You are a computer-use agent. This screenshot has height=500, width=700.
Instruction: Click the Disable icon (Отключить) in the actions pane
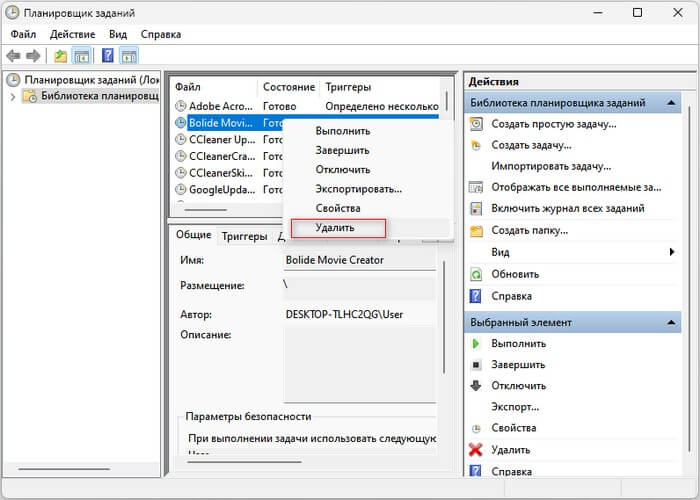pyautogui.click(x=476, y=386)
